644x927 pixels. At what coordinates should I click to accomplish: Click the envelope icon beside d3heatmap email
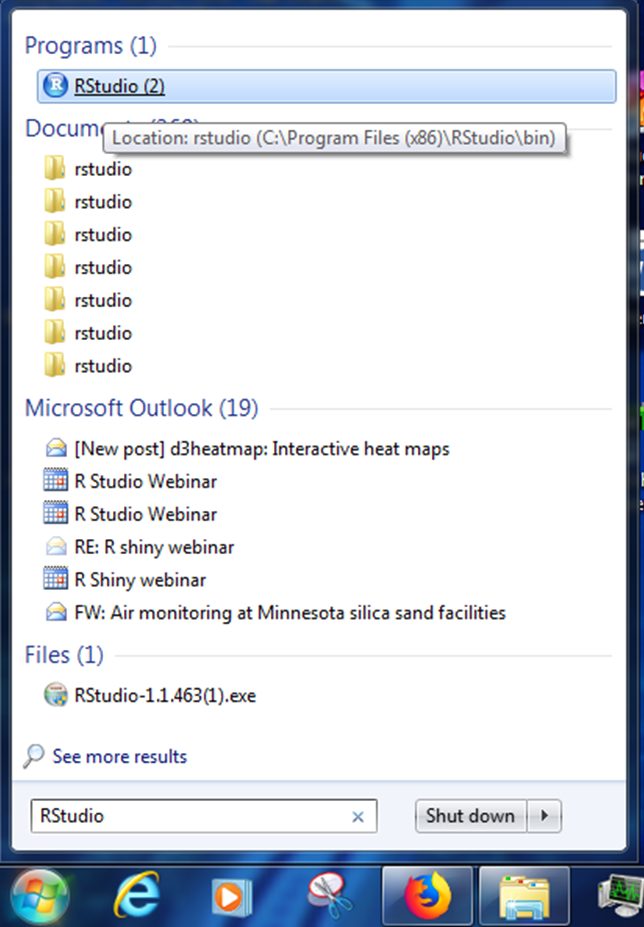tap(56, 448)
